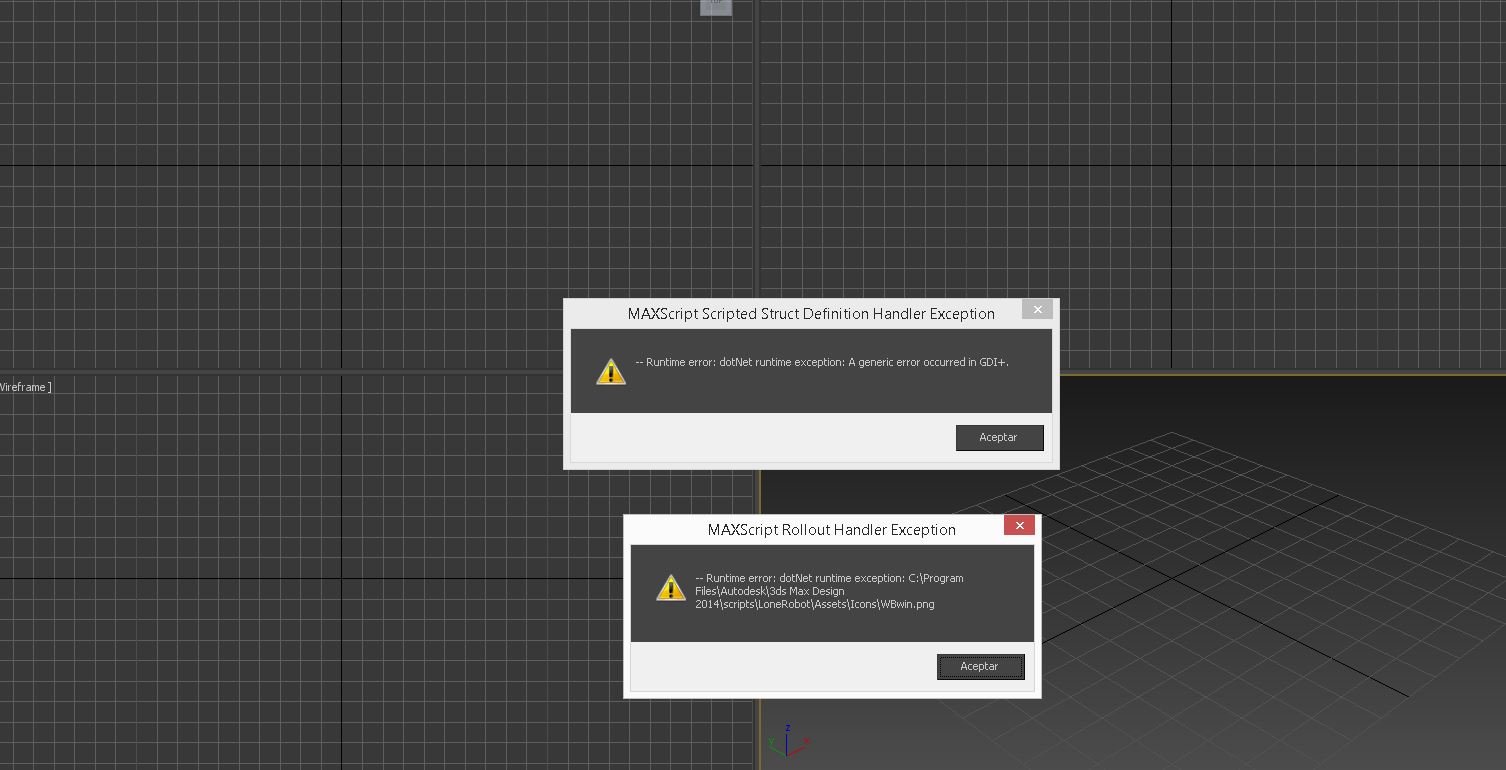Close the Rollout Handler Exception dialog with red X
This screenshot has width=1506, height=770.
click(x=1019, y=526)
